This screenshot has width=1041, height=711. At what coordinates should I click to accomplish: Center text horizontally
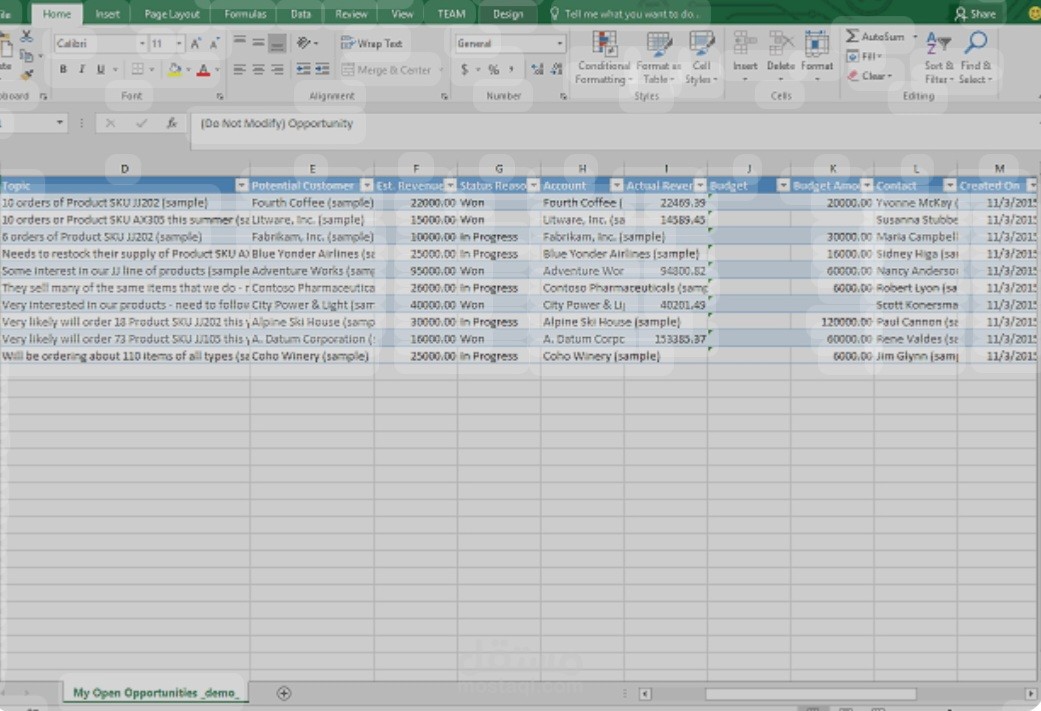[x=258, y=69]
